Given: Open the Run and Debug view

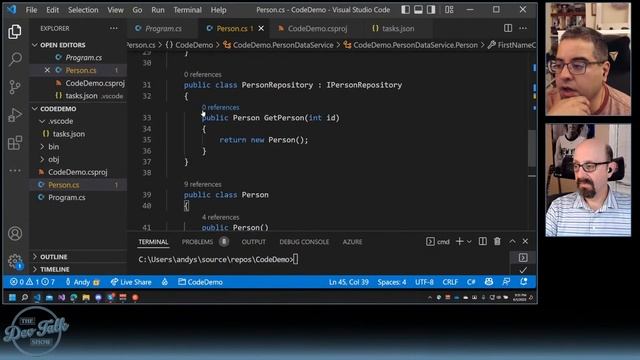Looking at the screenshot, I should tap(15, 115).
